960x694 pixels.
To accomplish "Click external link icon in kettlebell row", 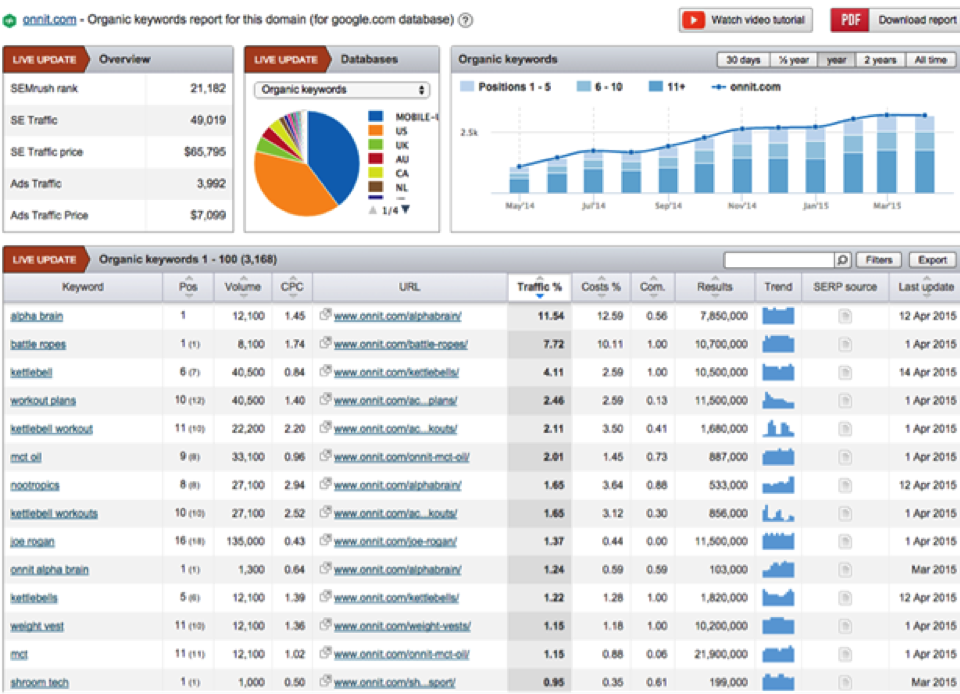I will coord(326,371).
